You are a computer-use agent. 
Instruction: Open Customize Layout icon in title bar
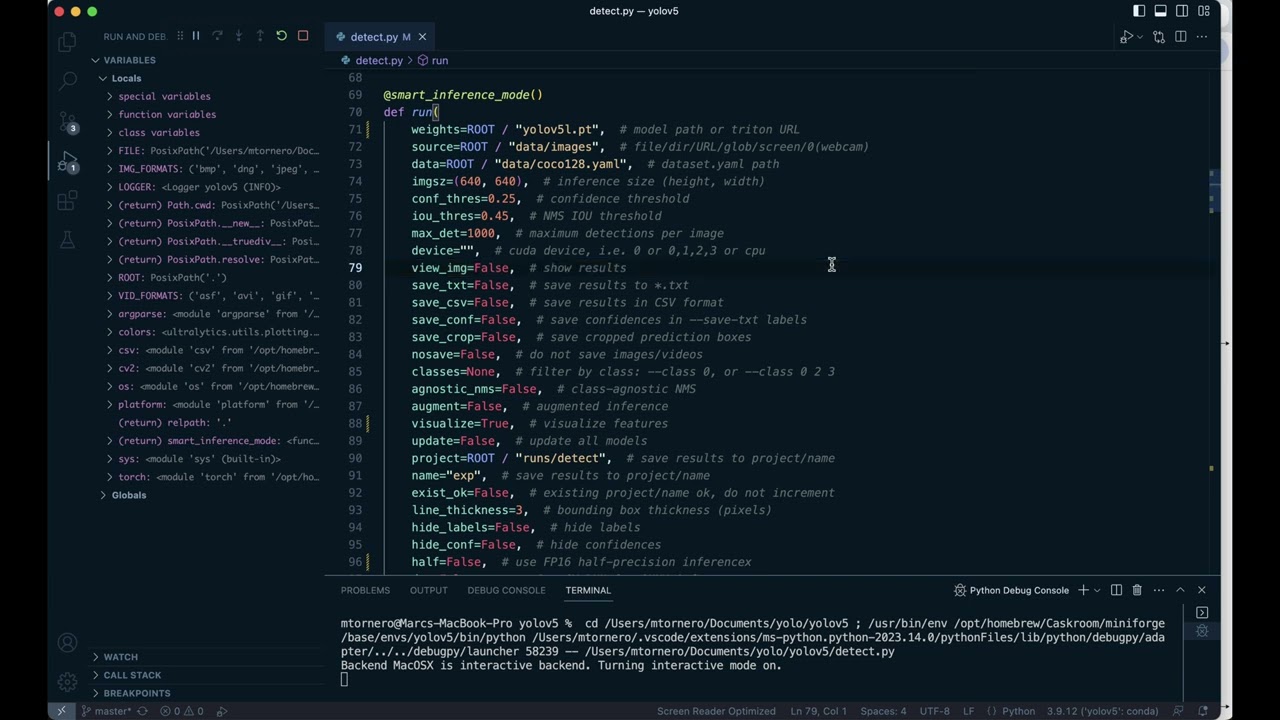[x=1204, y=11]
